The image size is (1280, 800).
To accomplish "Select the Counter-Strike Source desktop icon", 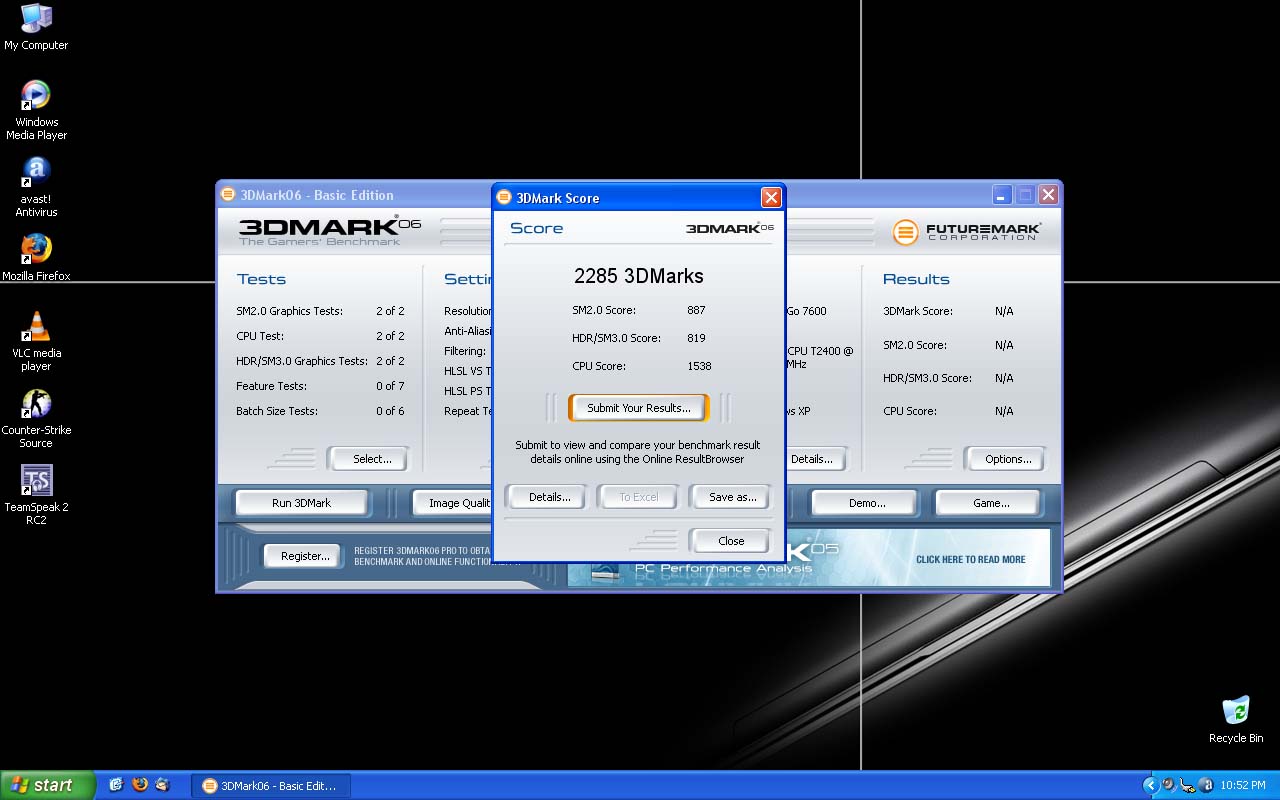I will (36, 418).
